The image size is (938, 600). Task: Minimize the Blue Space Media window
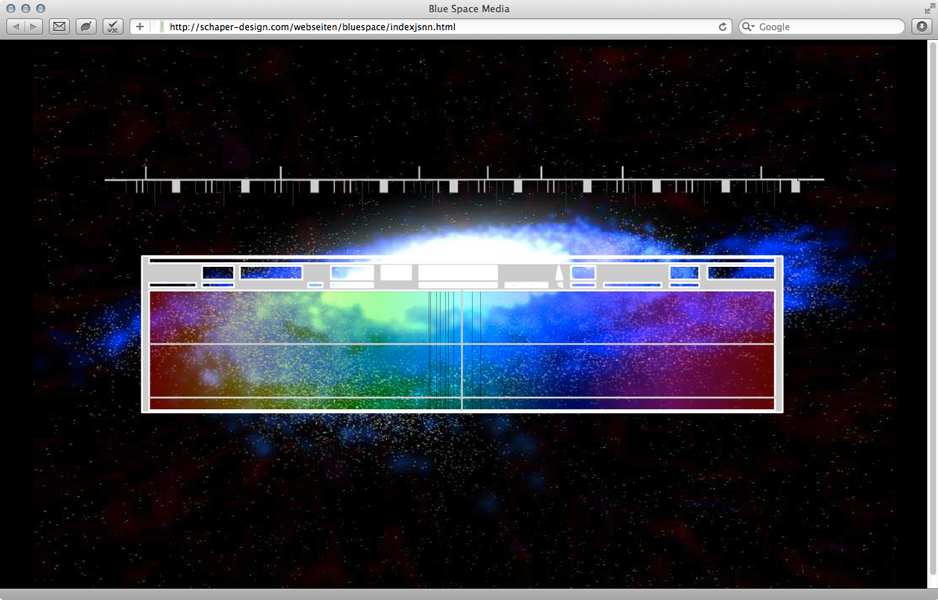pyautogui.click(x=25, y=8)
